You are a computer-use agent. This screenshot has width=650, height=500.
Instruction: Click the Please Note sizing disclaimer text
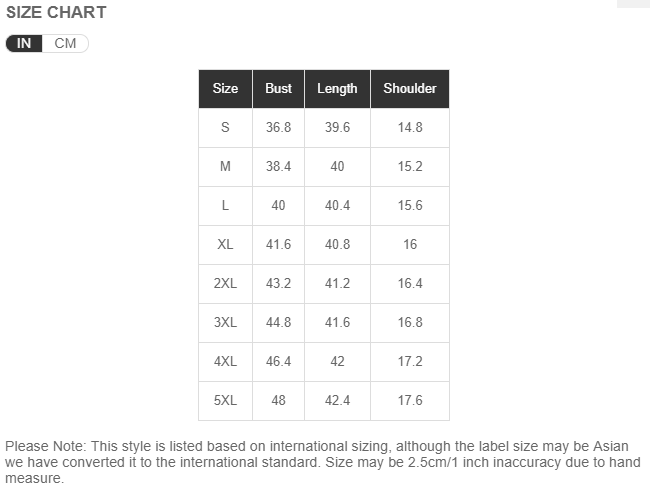point(323,462)
